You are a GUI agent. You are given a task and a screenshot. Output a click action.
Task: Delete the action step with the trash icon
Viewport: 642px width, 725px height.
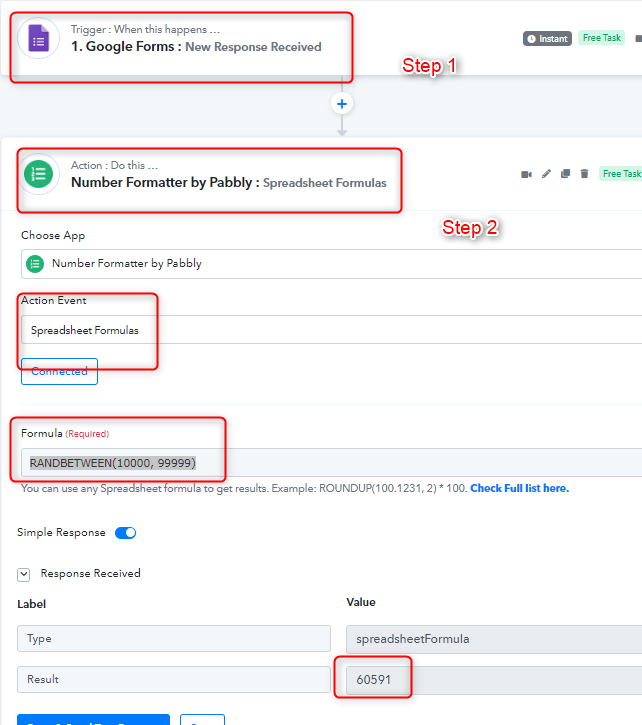[x=584, y=174]
